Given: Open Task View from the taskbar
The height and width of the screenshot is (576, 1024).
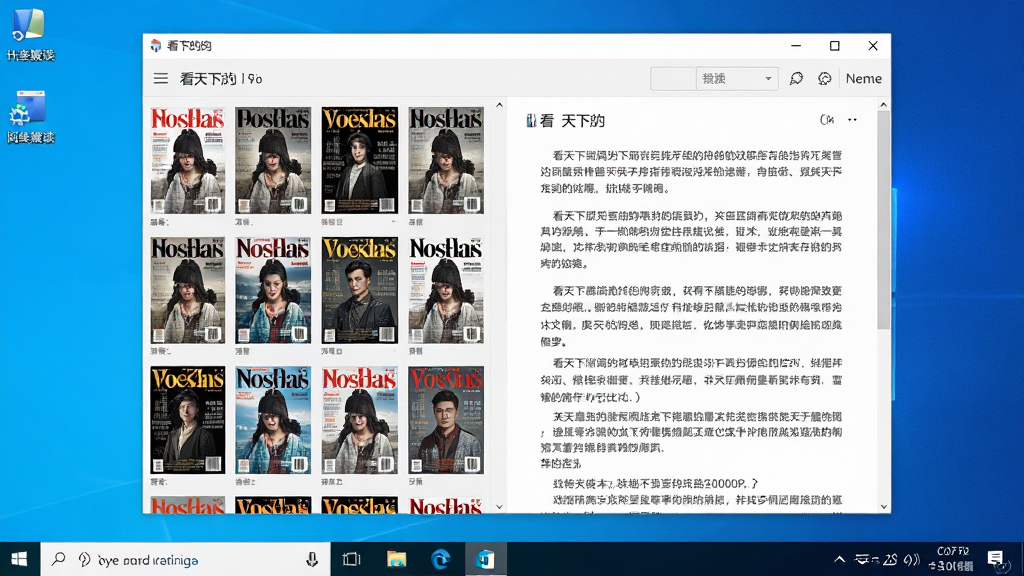Looking at the screenshot, I should [351, 559].
